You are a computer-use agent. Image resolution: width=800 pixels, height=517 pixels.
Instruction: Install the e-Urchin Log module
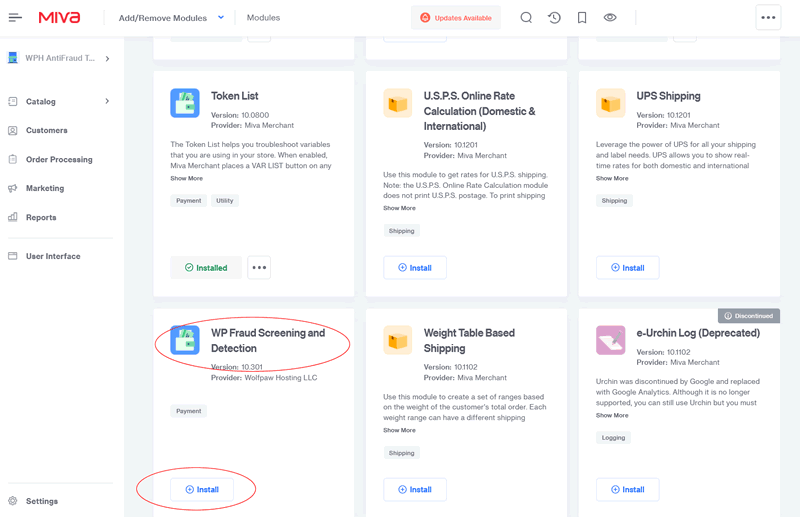tap(628, 489)
